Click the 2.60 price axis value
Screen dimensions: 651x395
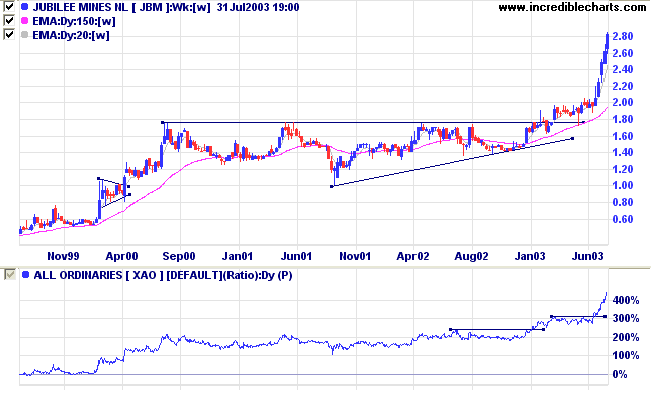(x=623, y=53)
